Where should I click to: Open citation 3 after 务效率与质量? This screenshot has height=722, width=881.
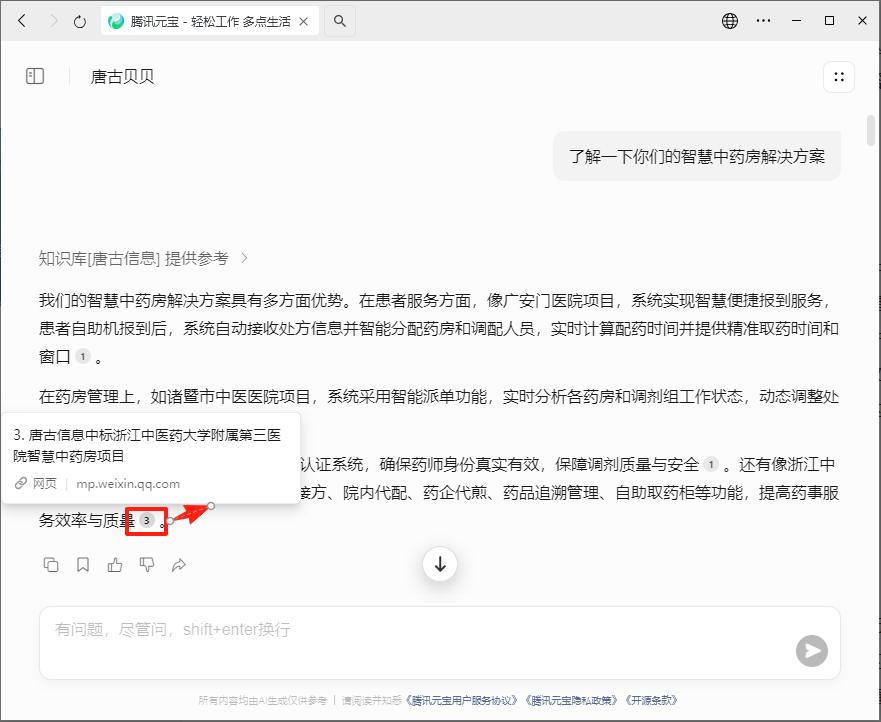coord(147,520)
